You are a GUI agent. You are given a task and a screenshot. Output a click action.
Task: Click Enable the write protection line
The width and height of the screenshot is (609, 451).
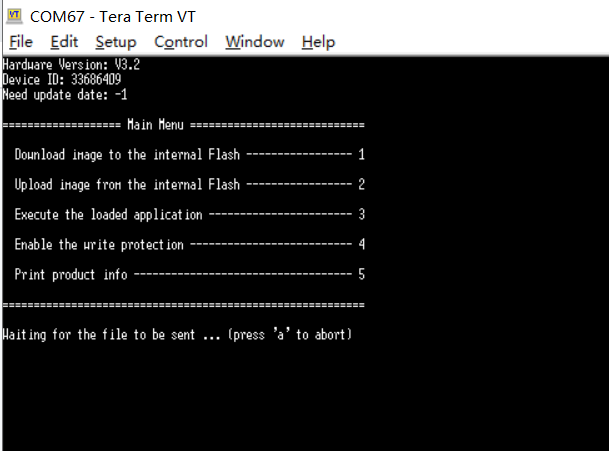[x=190, y=244]
